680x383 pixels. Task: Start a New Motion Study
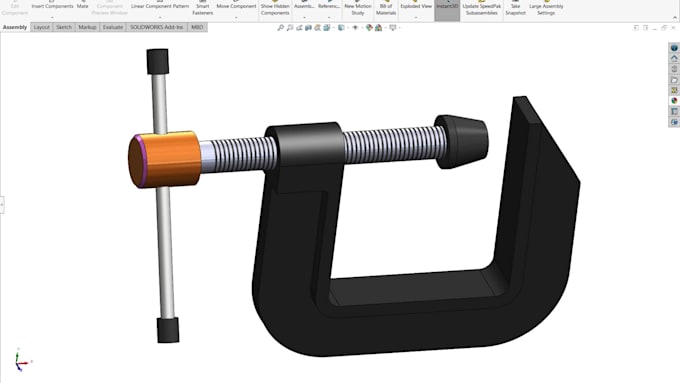point(358,9)
